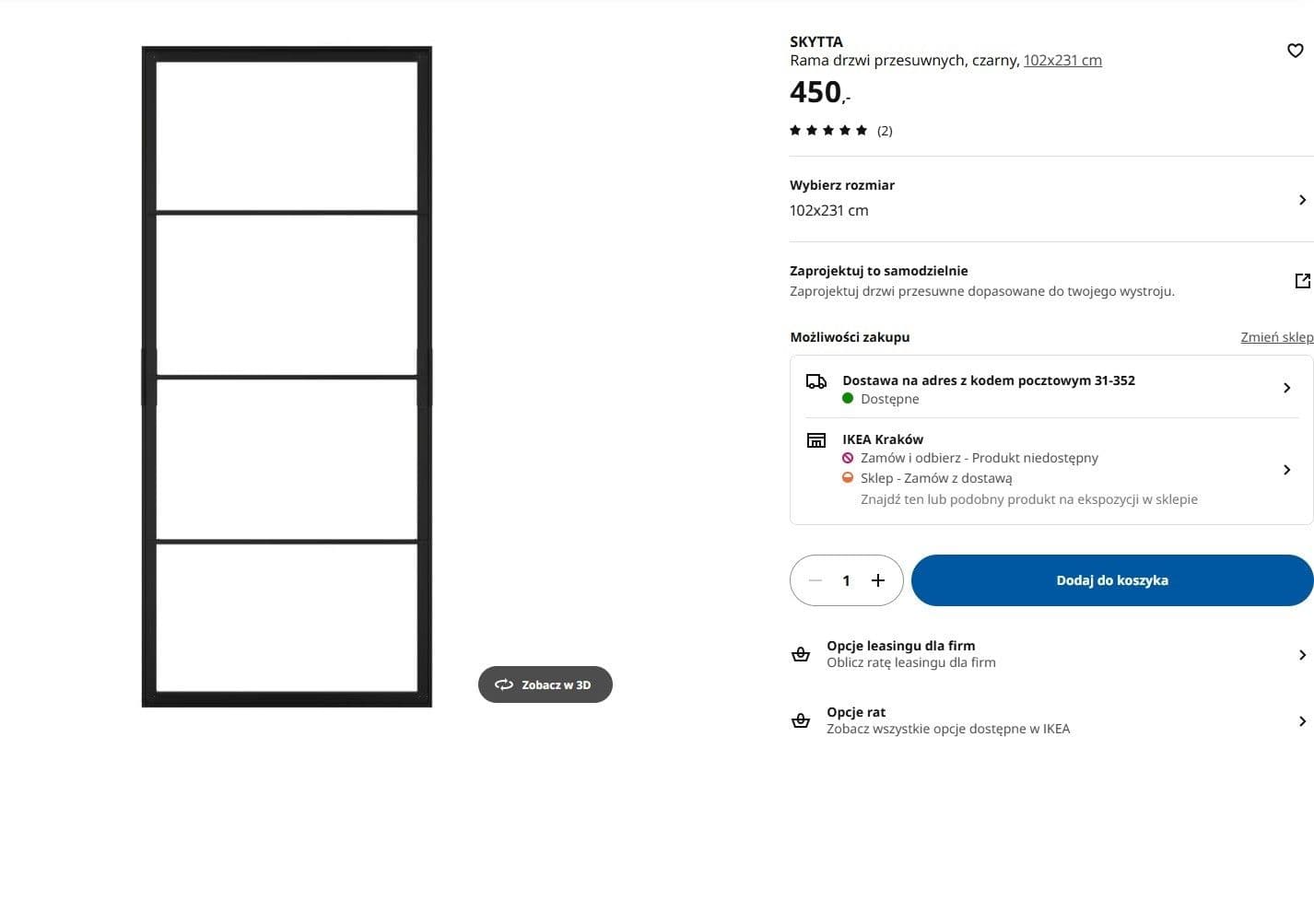Click the IKEA Kraków store icon

(816, 440)
